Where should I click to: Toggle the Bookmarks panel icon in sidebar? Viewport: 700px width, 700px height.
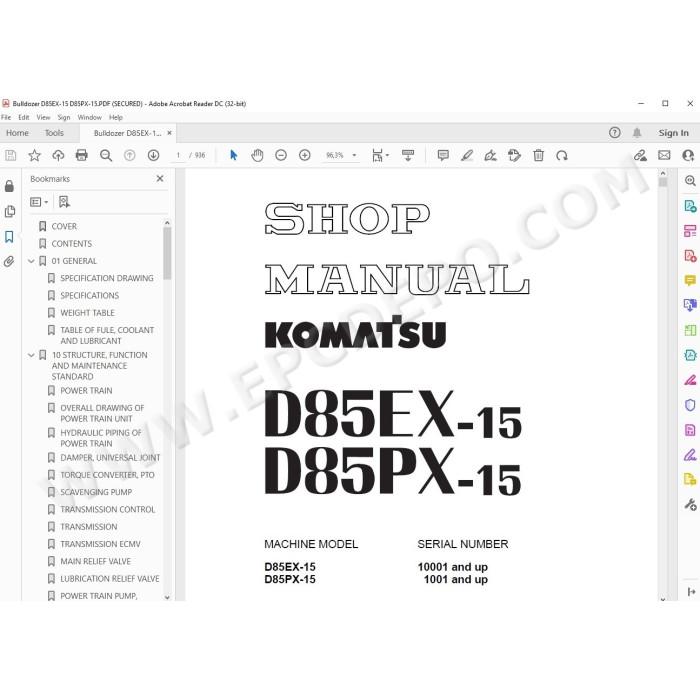[x=9, y=236]
